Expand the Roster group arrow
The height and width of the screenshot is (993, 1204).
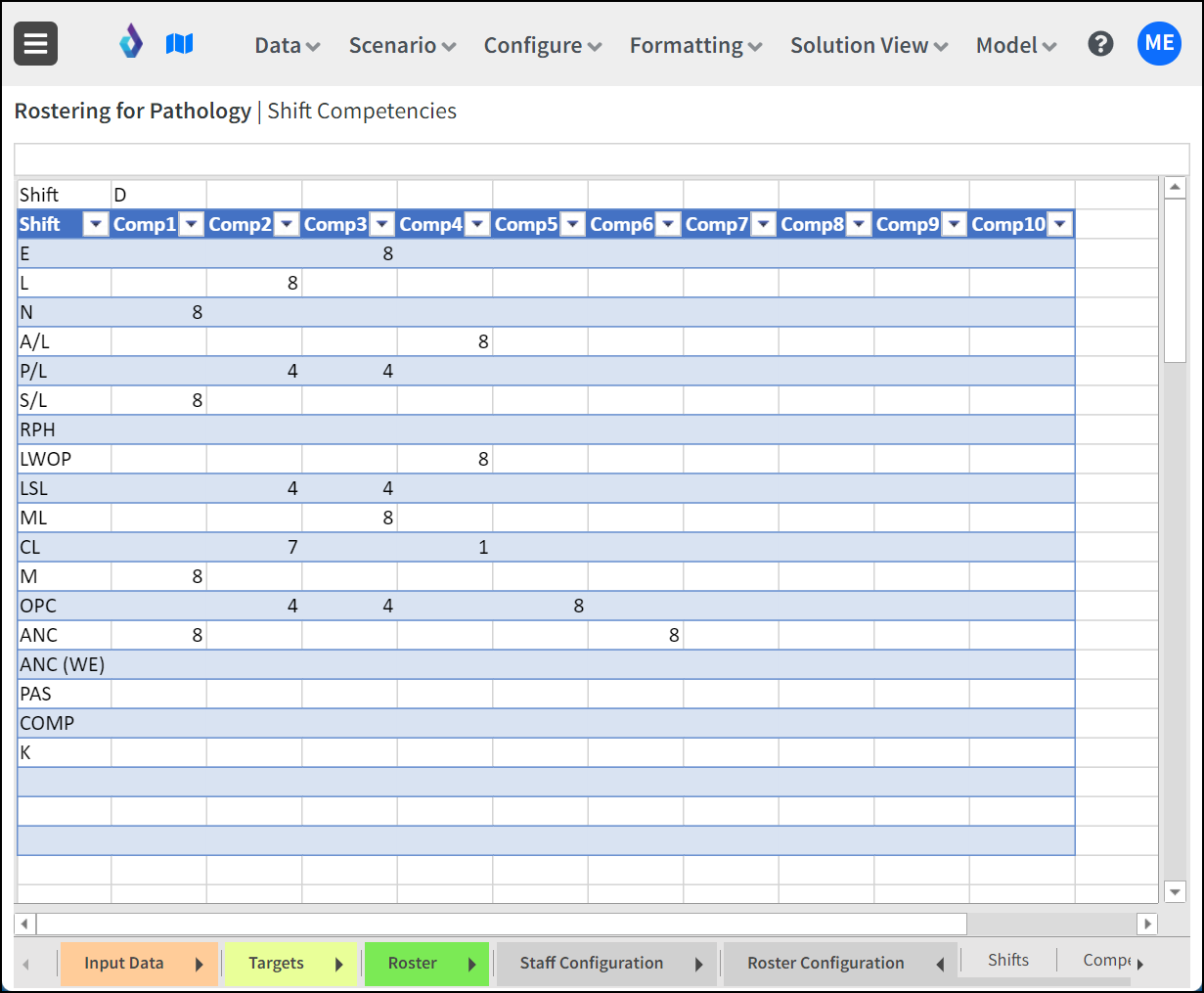472,965
